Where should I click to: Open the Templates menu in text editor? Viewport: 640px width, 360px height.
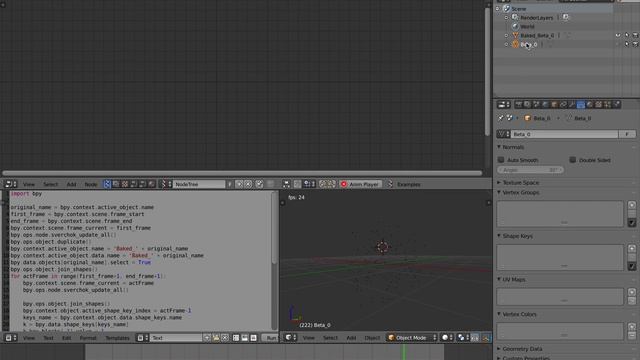tap(117, 338)
